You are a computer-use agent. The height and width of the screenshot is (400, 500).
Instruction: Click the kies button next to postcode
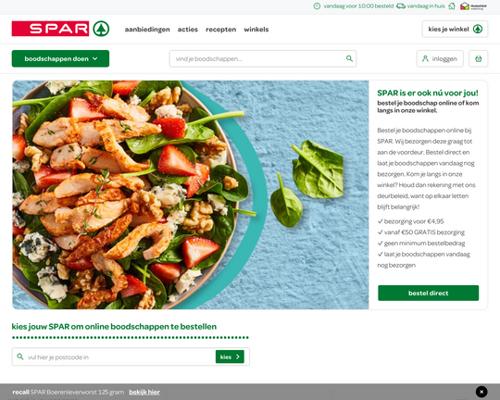[x=230, y=357]
